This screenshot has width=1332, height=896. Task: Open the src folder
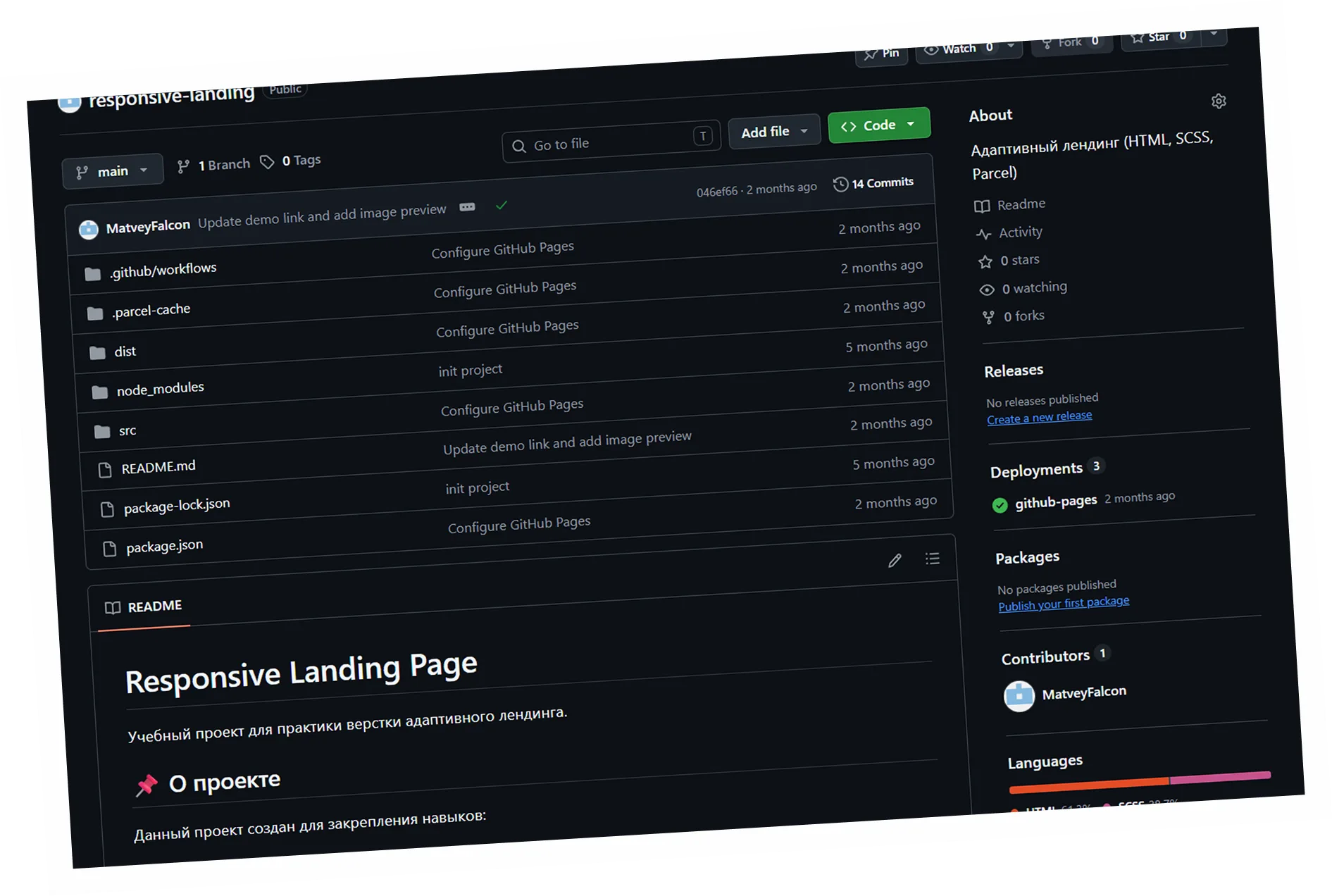(x=127, y=430)
